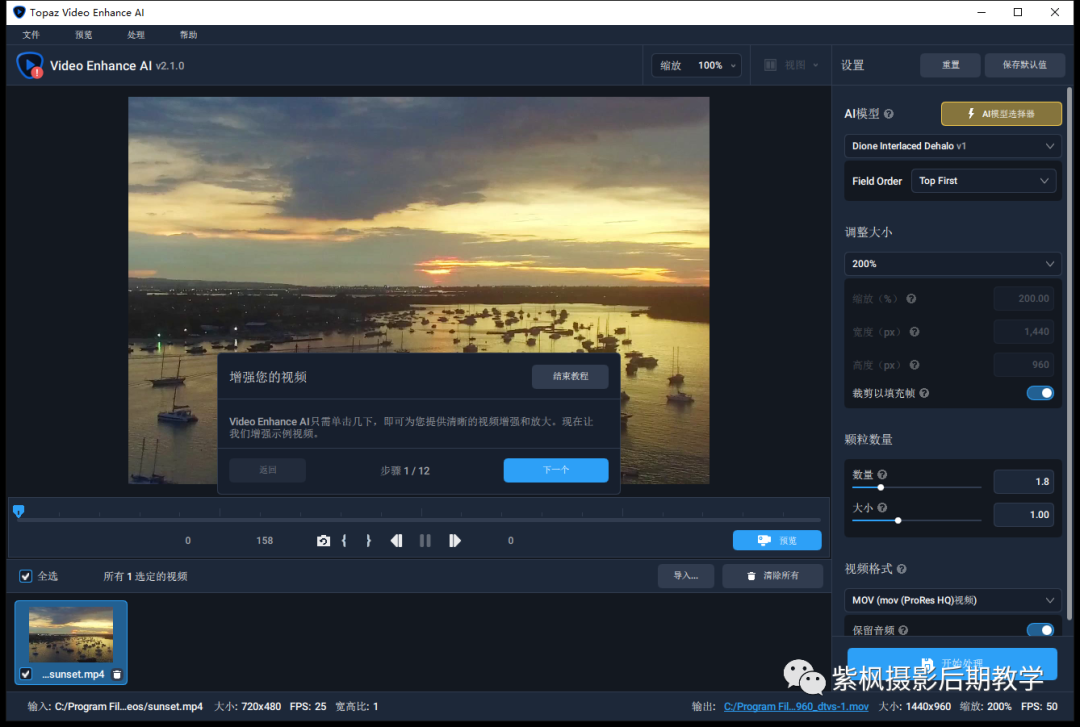The image size is (1080, 727).
Task: Open the 预览 menu
Action: click(x=83, y=35)
